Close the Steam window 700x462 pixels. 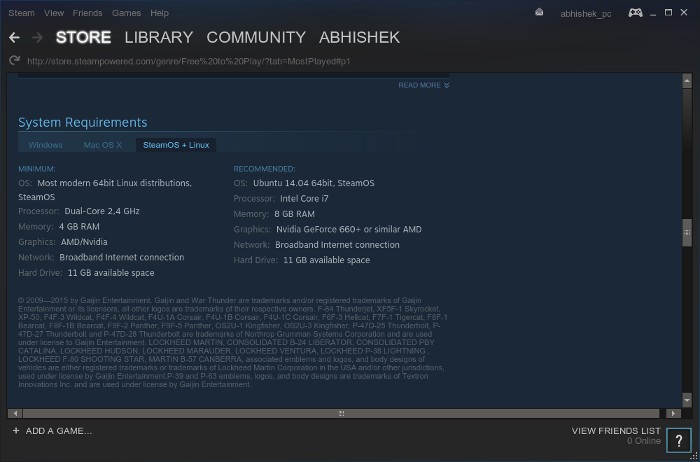684,12
